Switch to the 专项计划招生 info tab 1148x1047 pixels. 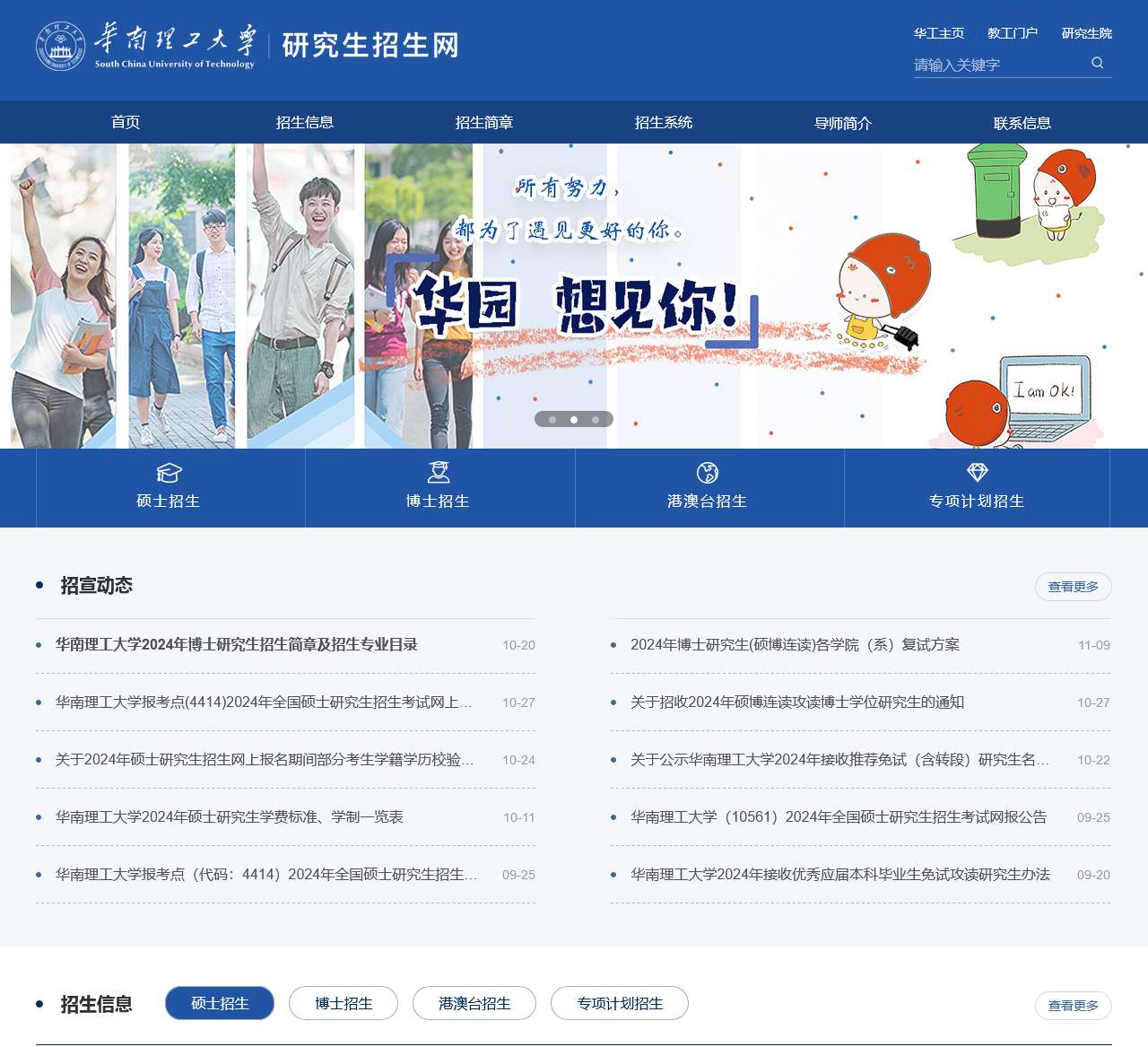(620, 1003)
